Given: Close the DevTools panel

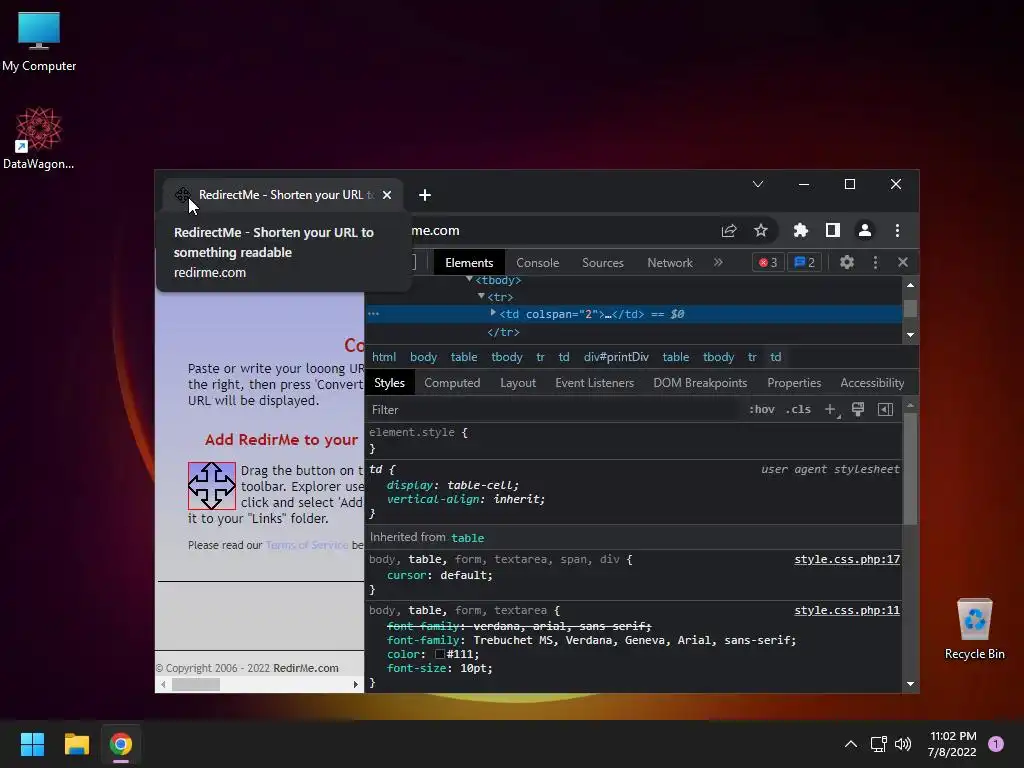Looking at the screenshot, I should point(903,263).
